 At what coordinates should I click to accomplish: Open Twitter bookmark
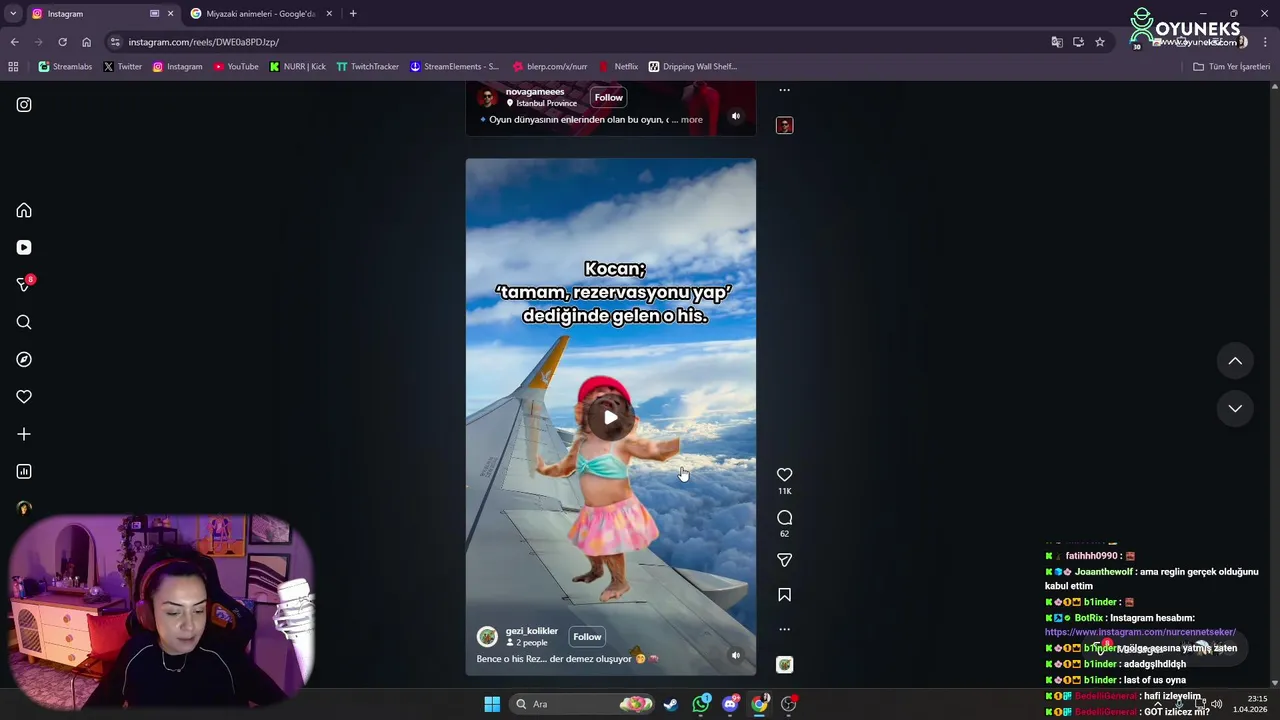(122, 67)
